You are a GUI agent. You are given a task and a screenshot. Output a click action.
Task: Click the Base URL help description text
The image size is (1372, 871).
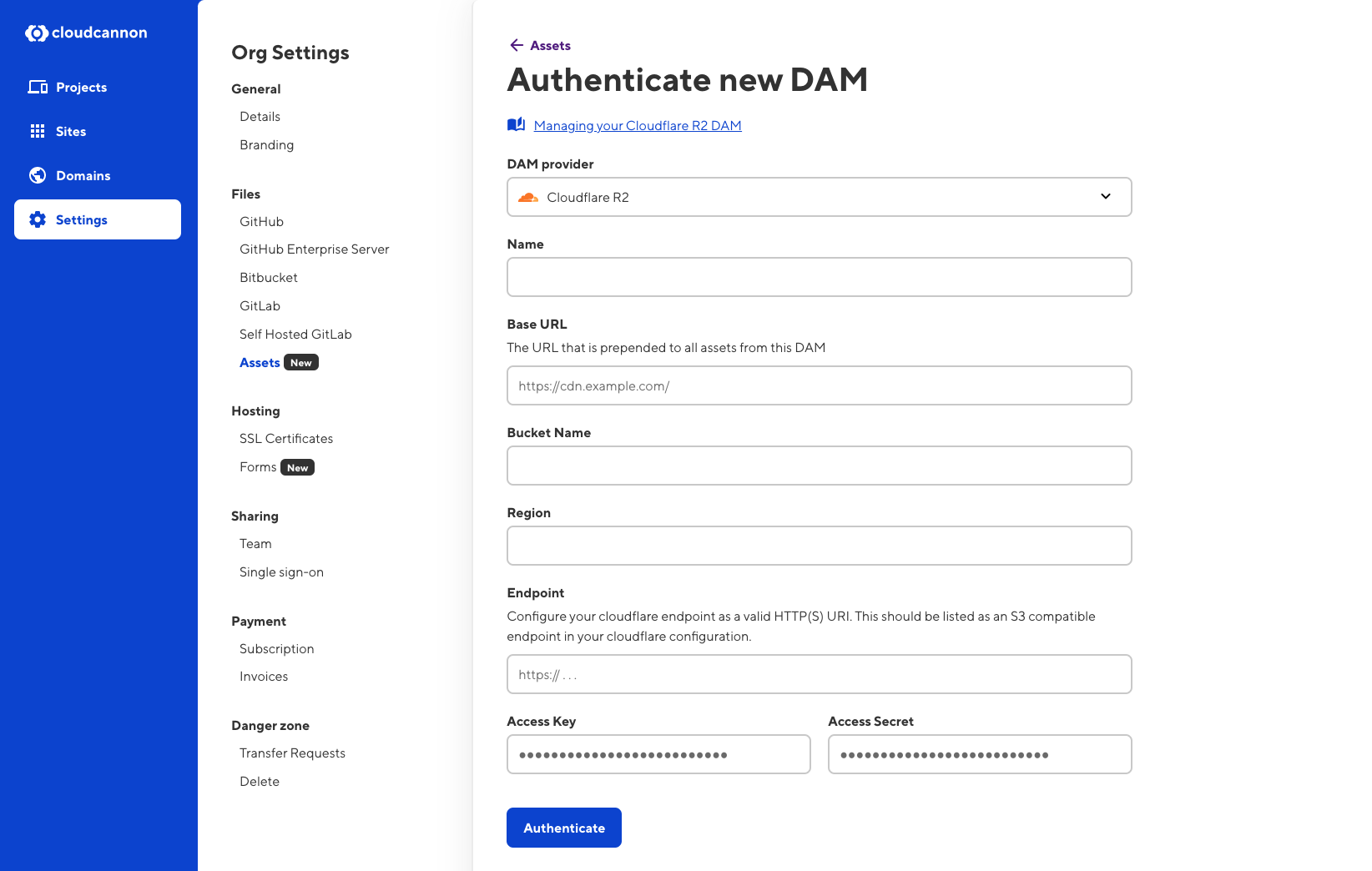(x=666, y=348)
